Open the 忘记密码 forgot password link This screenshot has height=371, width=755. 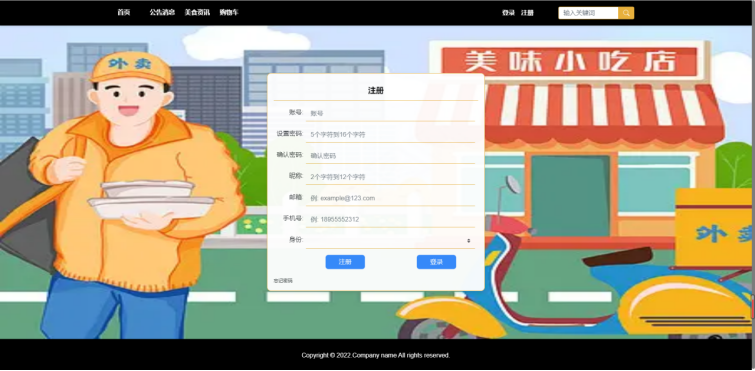pos(283,281)
